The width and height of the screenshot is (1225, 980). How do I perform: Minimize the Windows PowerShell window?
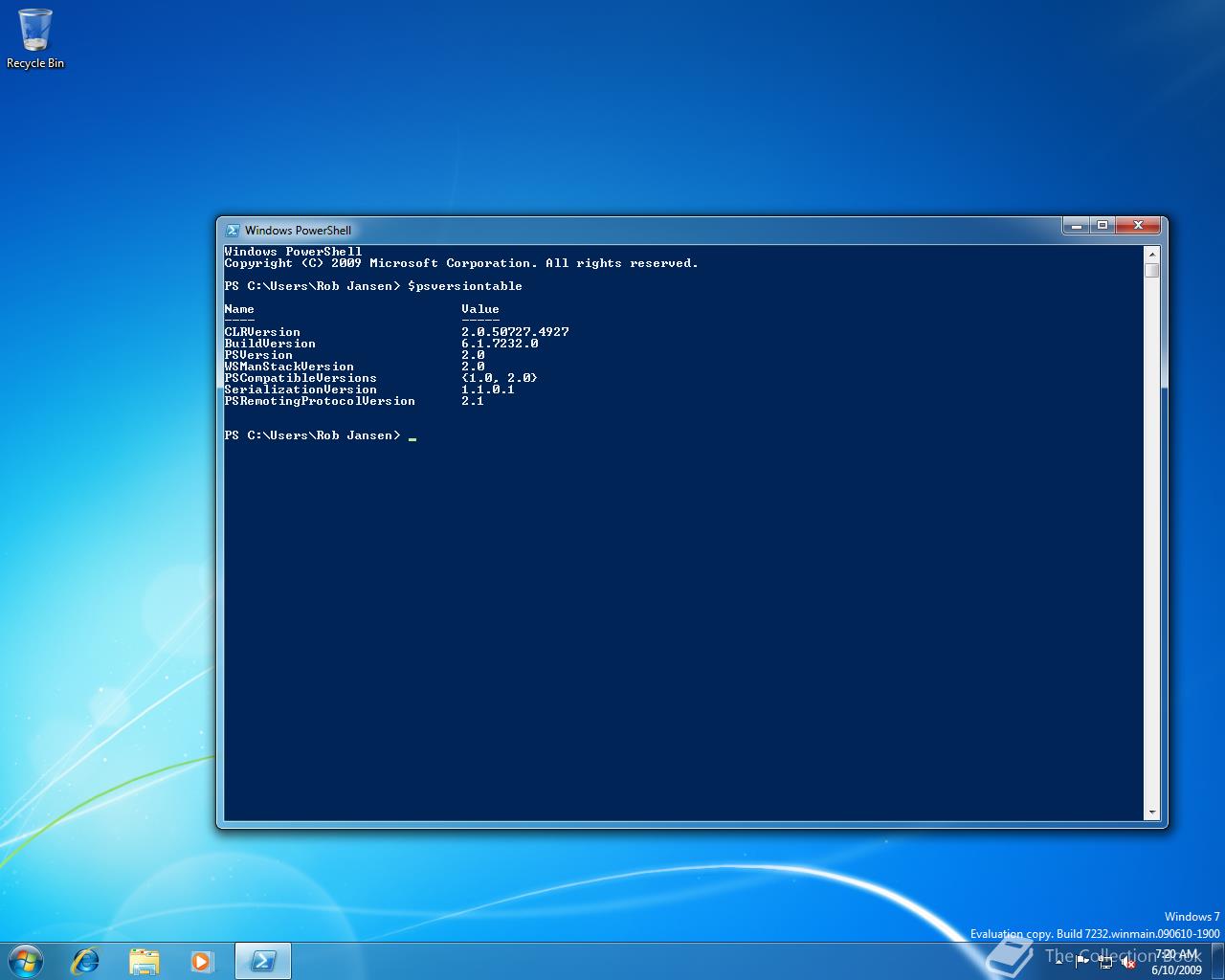click(x=1077, y=226)
